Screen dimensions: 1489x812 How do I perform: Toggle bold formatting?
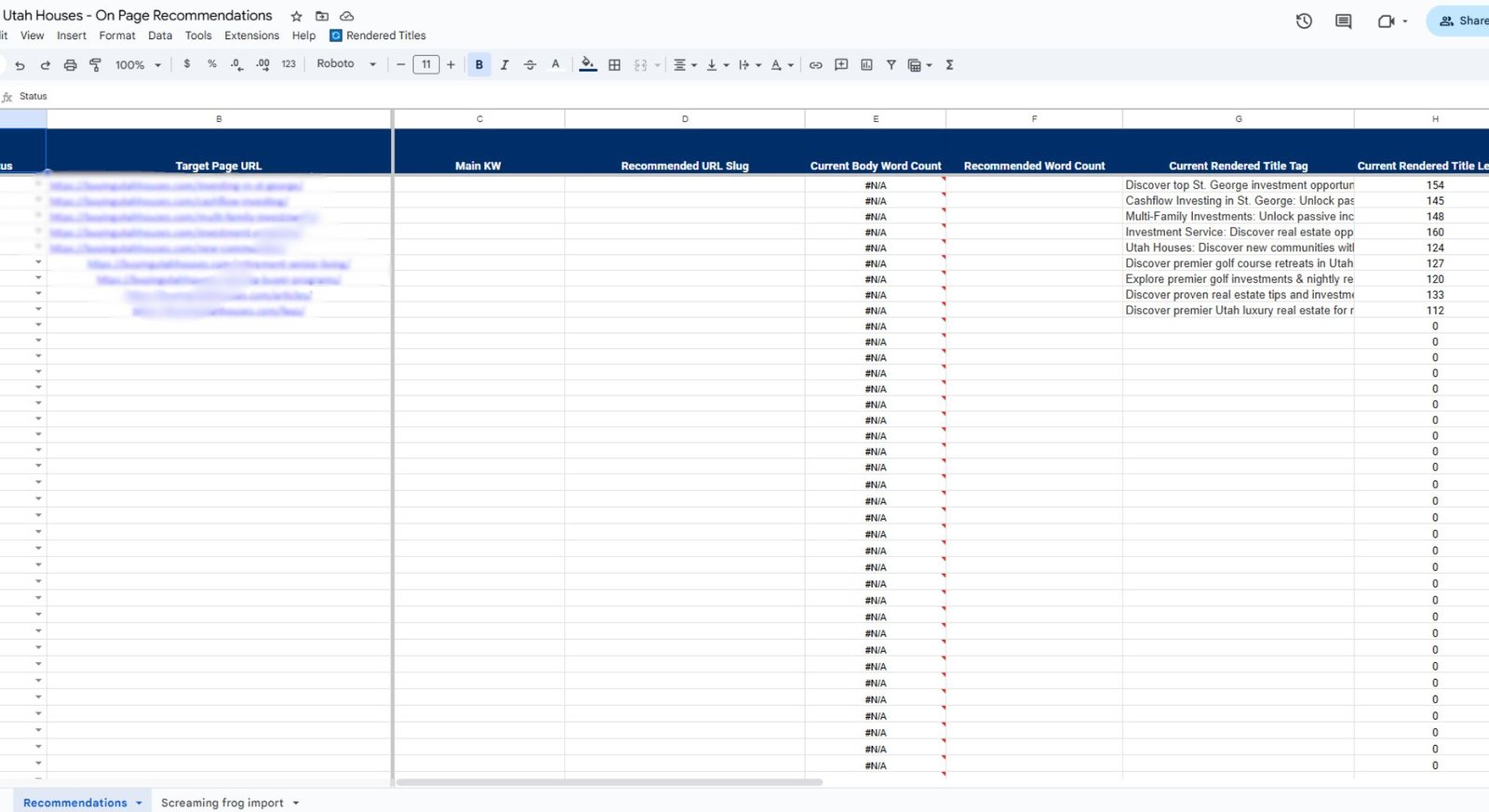point(479,65)
